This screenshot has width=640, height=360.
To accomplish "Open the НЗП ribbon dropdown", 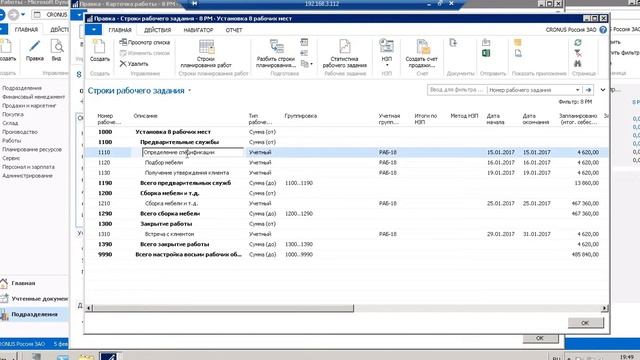I will [387, 65].
